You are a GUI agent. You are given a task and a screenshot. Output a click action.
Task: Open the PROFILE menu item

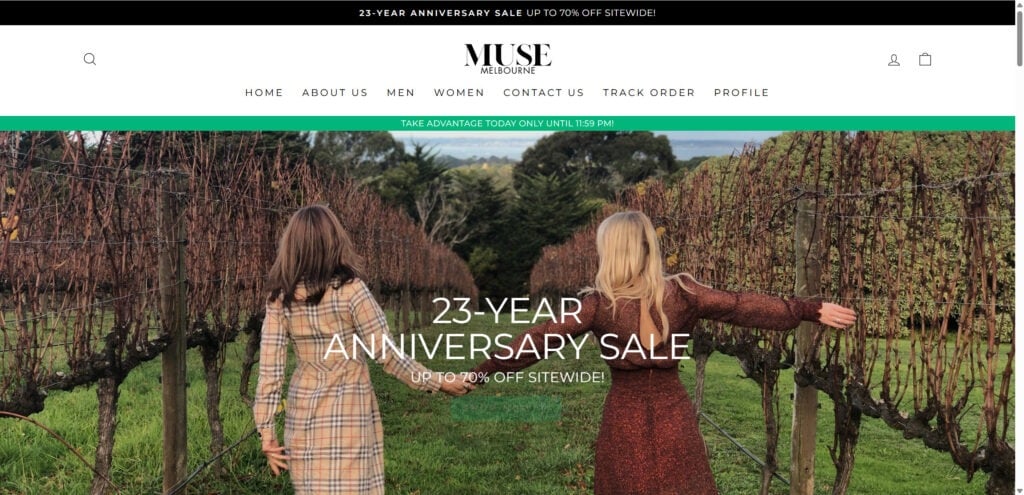click(x=741, y=93)
